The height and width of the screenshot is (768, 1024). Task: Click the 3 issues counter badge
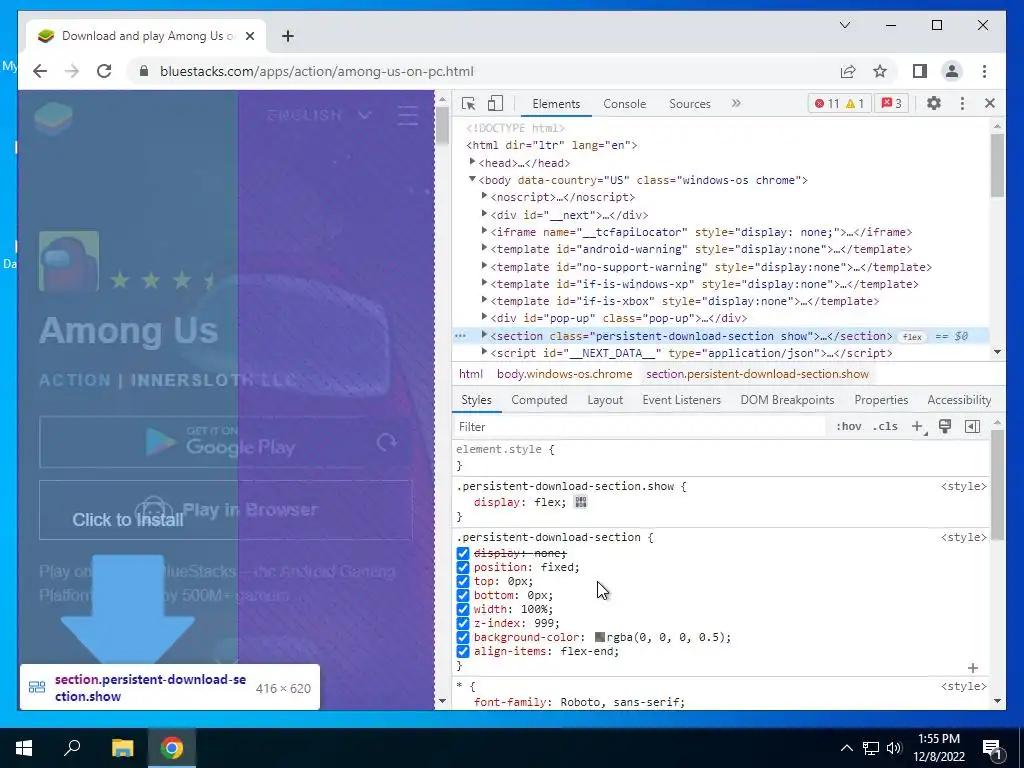point(892,103)
